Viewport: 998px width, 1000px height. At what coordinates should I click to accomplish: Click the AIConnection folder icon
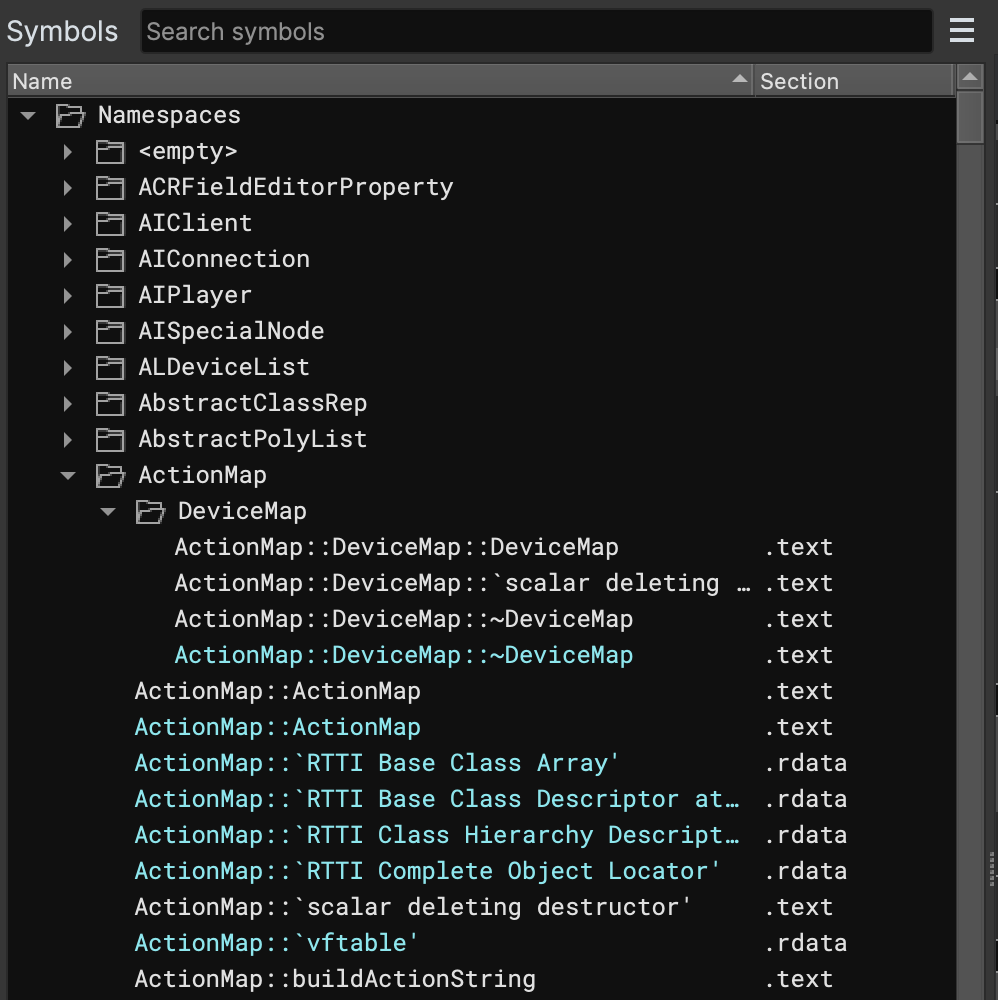tap(110, 260)
